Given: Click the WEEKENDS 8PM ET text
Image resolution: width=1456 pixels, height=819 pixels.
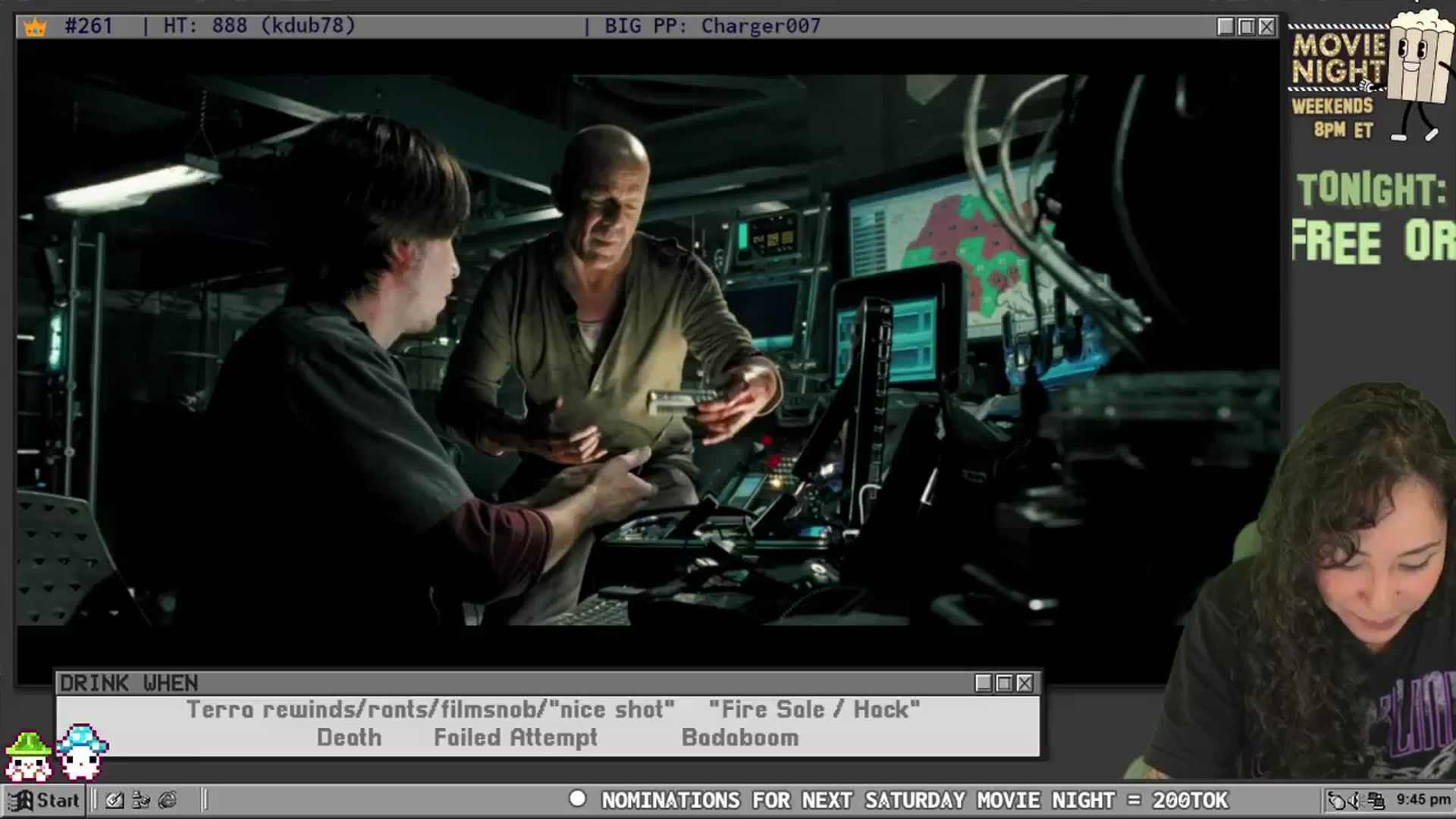Looking at the screenshot, I should [x=1333, y=118].
